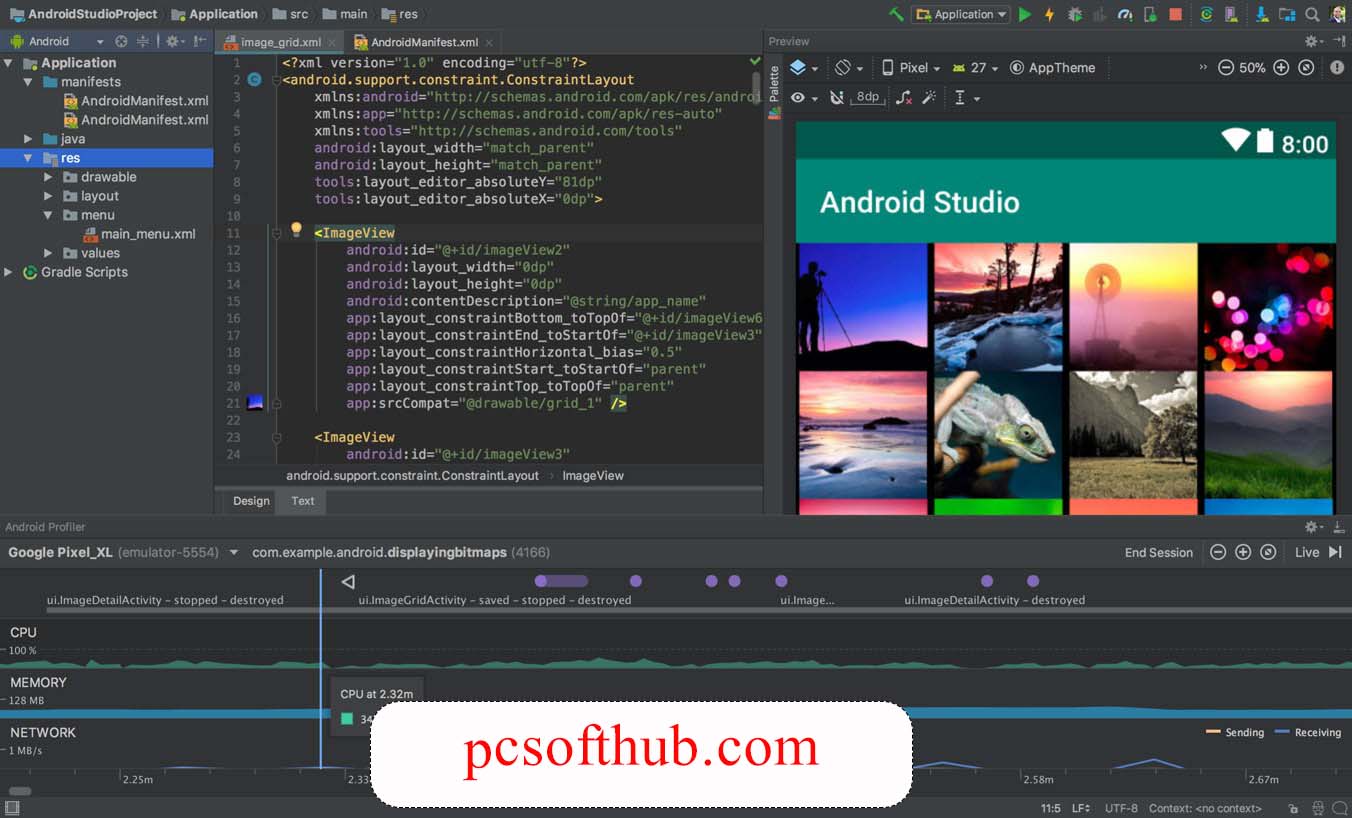Open the SDK Manager download arrow icon
The width and height of the screenshot is (1352, 818).
[x=1262, y=14]
